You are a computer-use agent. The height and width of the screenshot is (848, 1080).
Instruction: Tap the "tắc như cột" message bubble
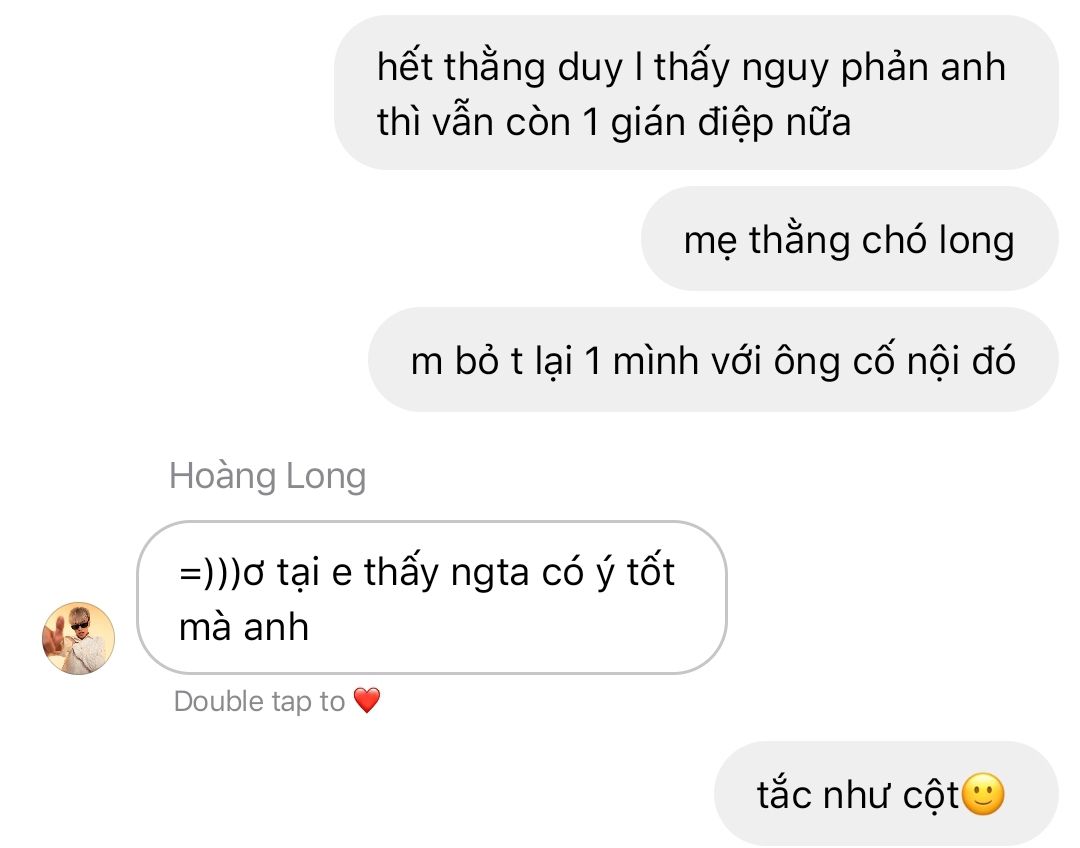point(886,794)
